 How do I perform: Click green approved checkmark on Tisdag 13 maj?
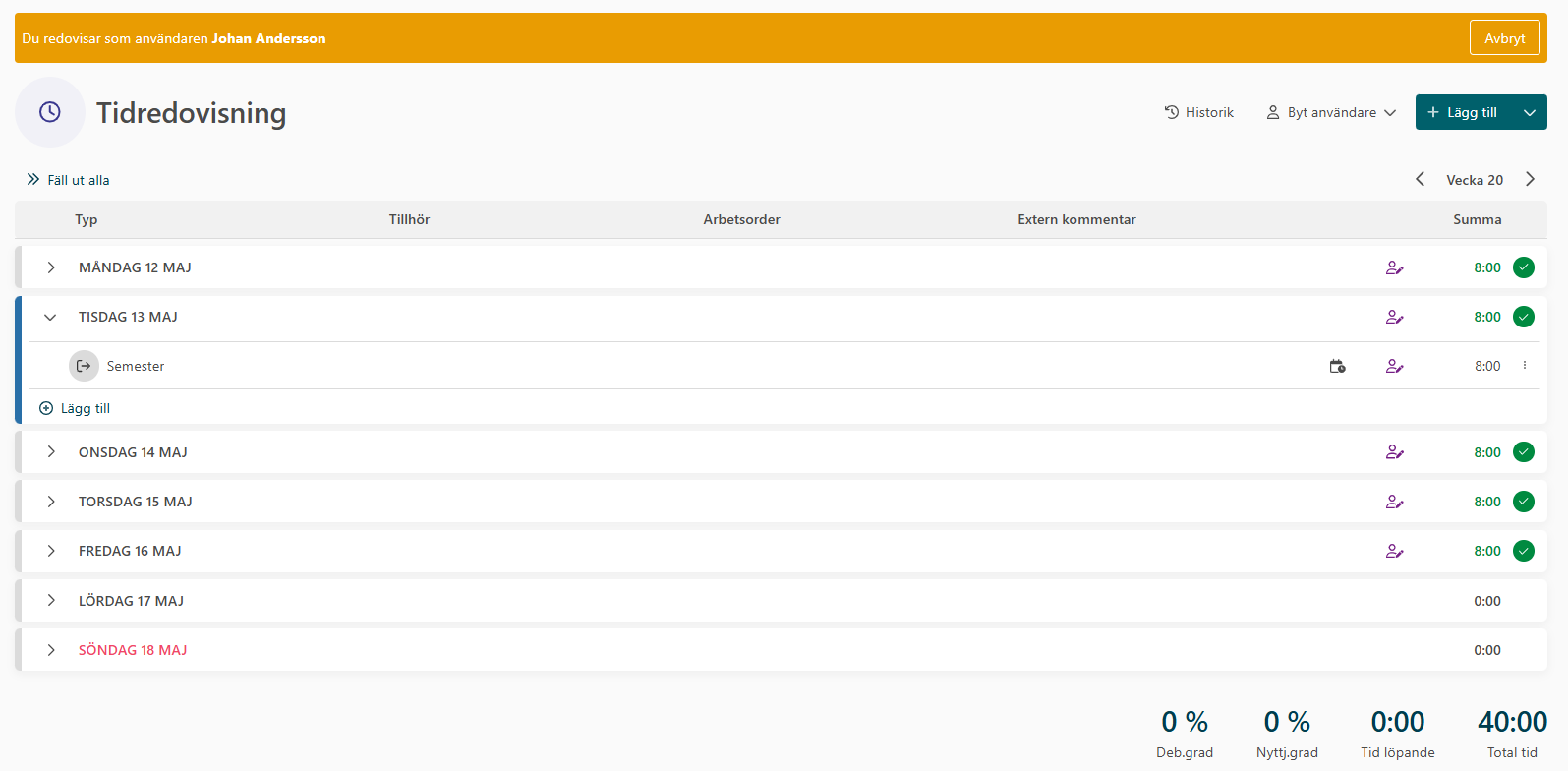pos(1524,317)
